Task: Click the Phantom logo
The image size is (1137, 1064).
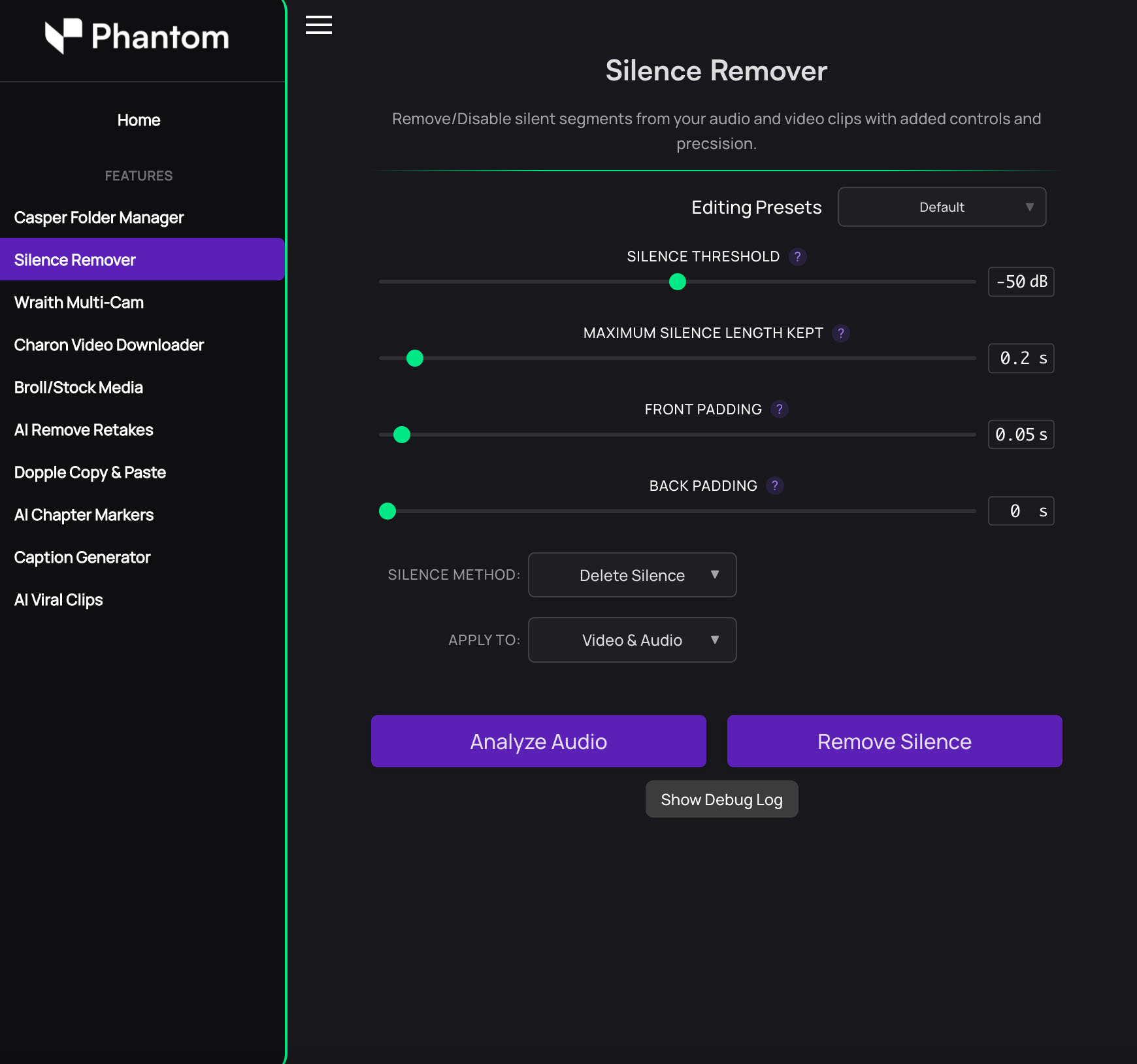Action: click(137, 37)
